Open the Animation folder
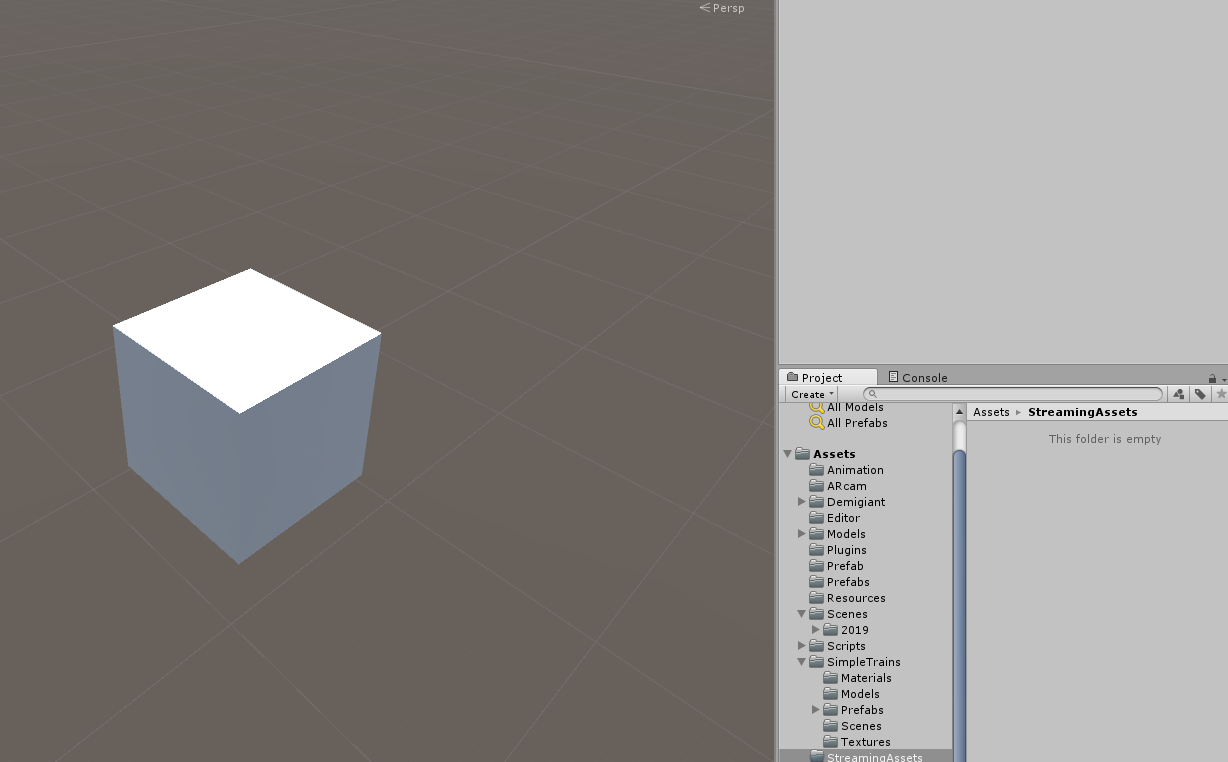 (x=846, y=470)
